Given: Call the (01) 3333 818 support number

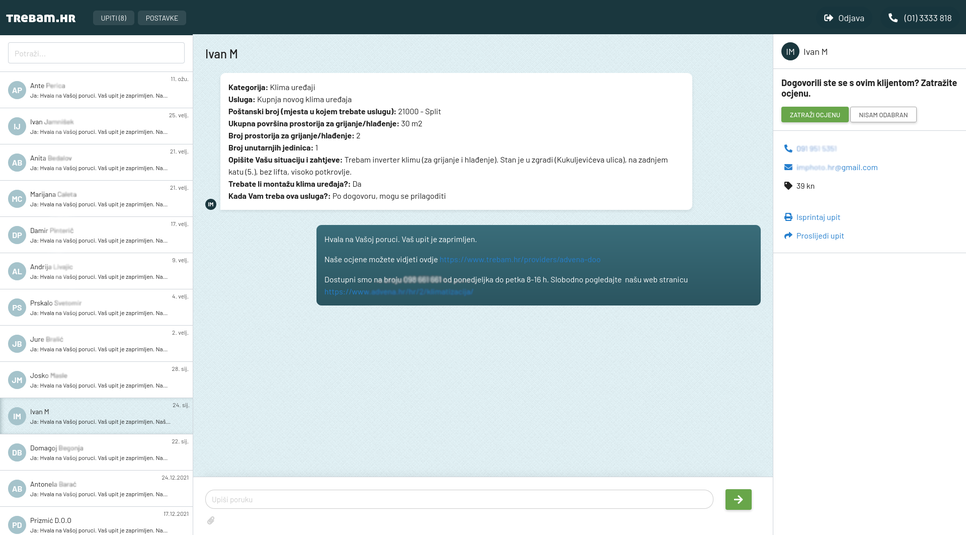Looking at the screenshot, I should pyautogui.click(x=919, y=18).
